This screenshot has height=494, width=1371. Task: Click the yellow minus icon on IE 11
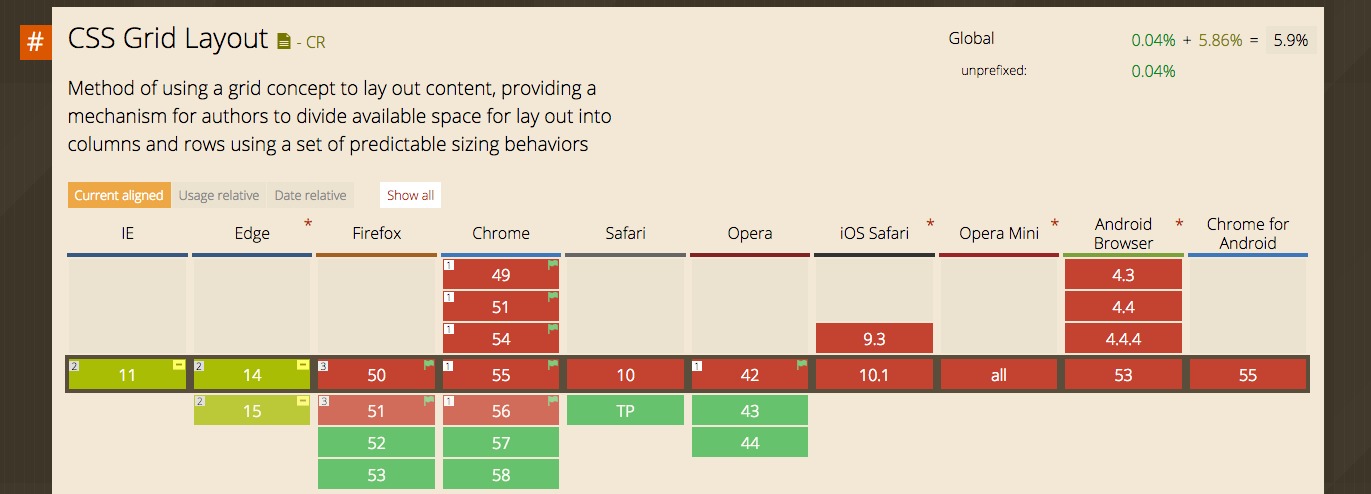pos(178,366)
